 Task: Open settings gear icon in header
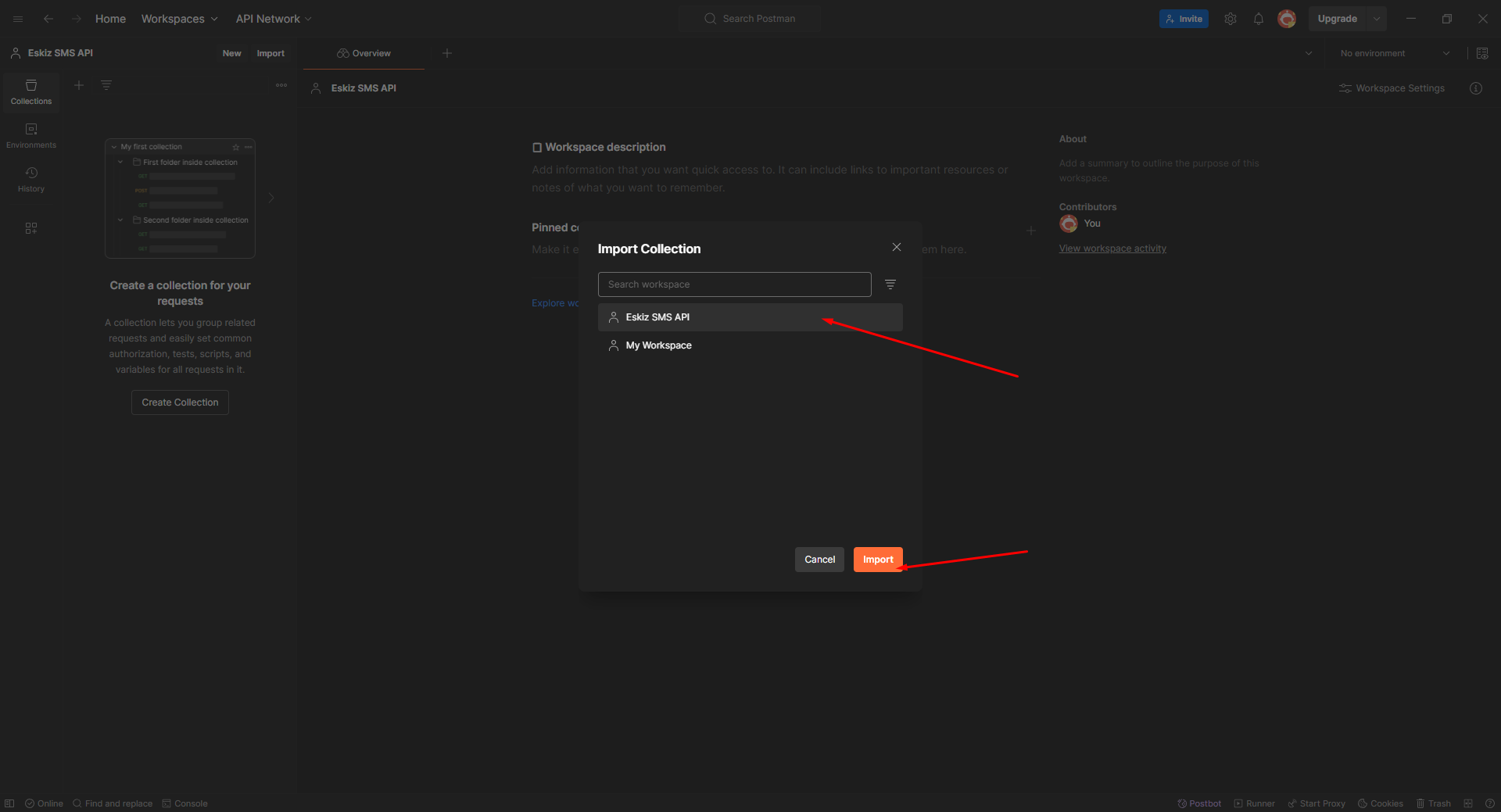click(x=1230, y=19)
